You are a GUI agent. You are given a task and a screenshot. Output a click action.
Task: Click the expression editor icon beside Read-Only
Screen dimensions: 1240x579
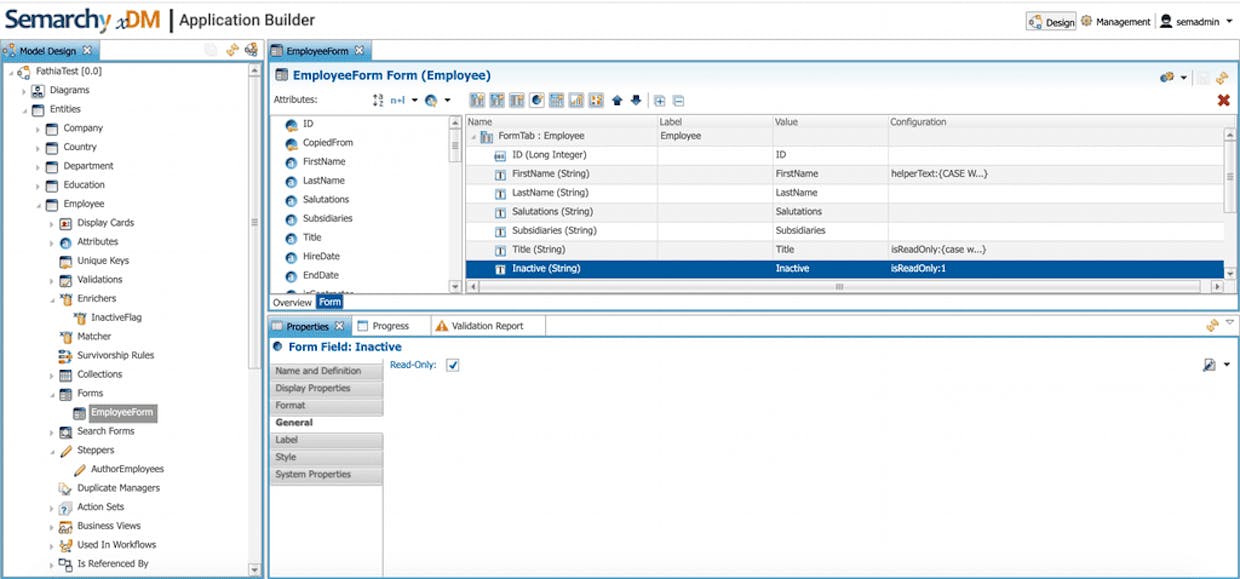point(1209,365)
